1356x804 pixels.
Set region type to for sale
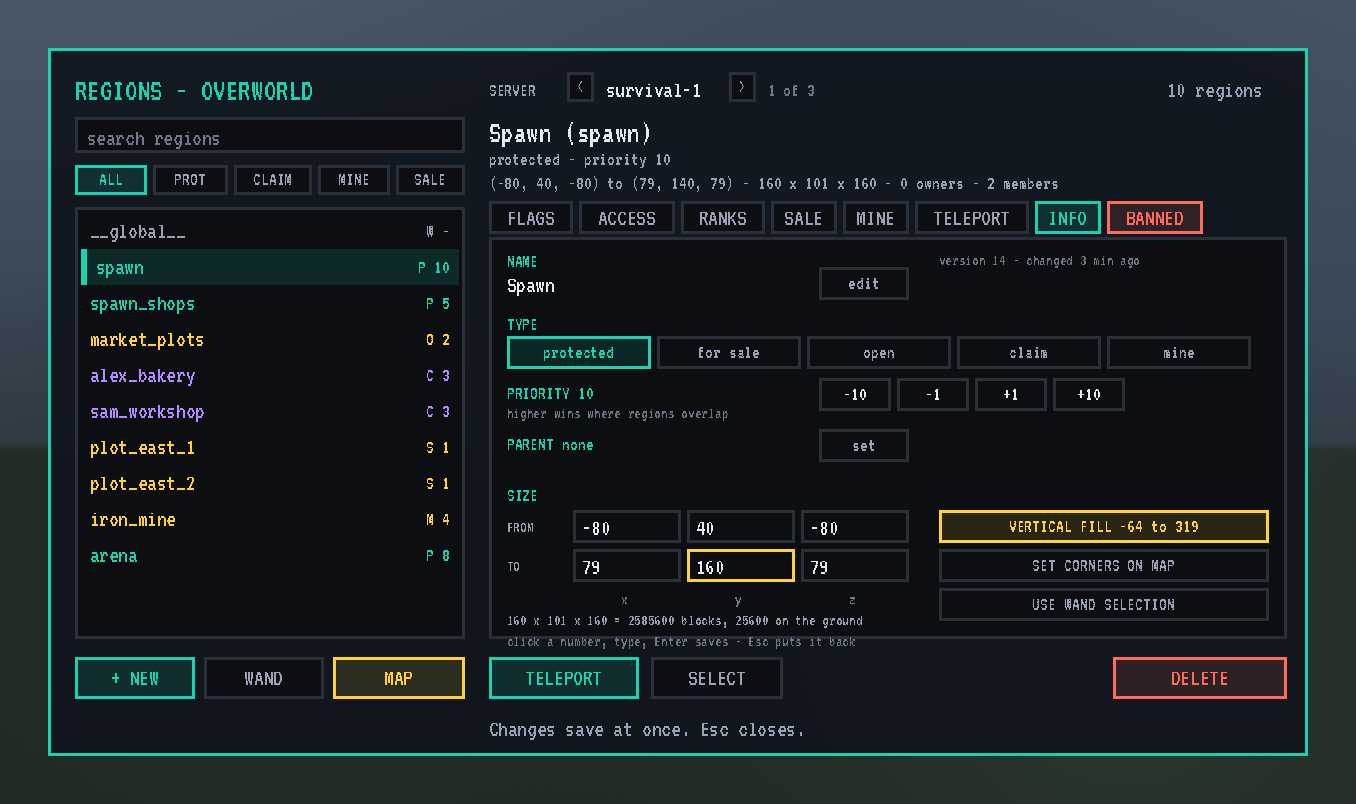click(729, 353)
